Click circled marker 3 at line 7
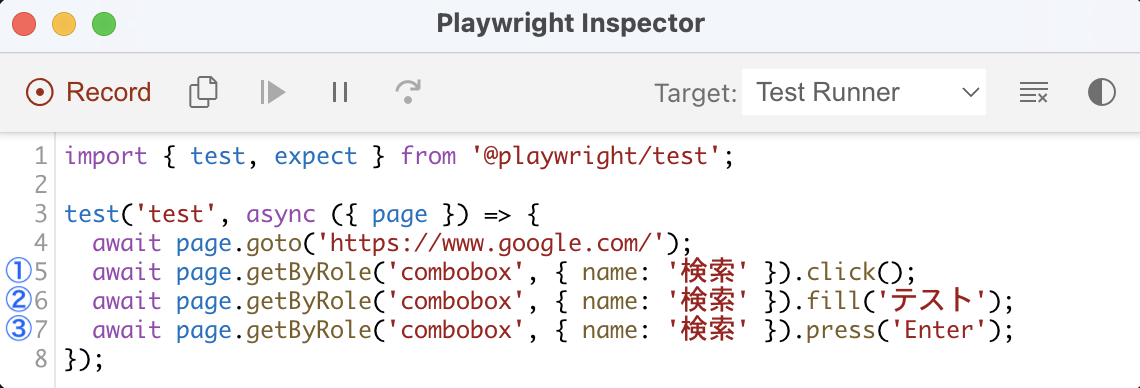1140x388 pixels. 17,330
